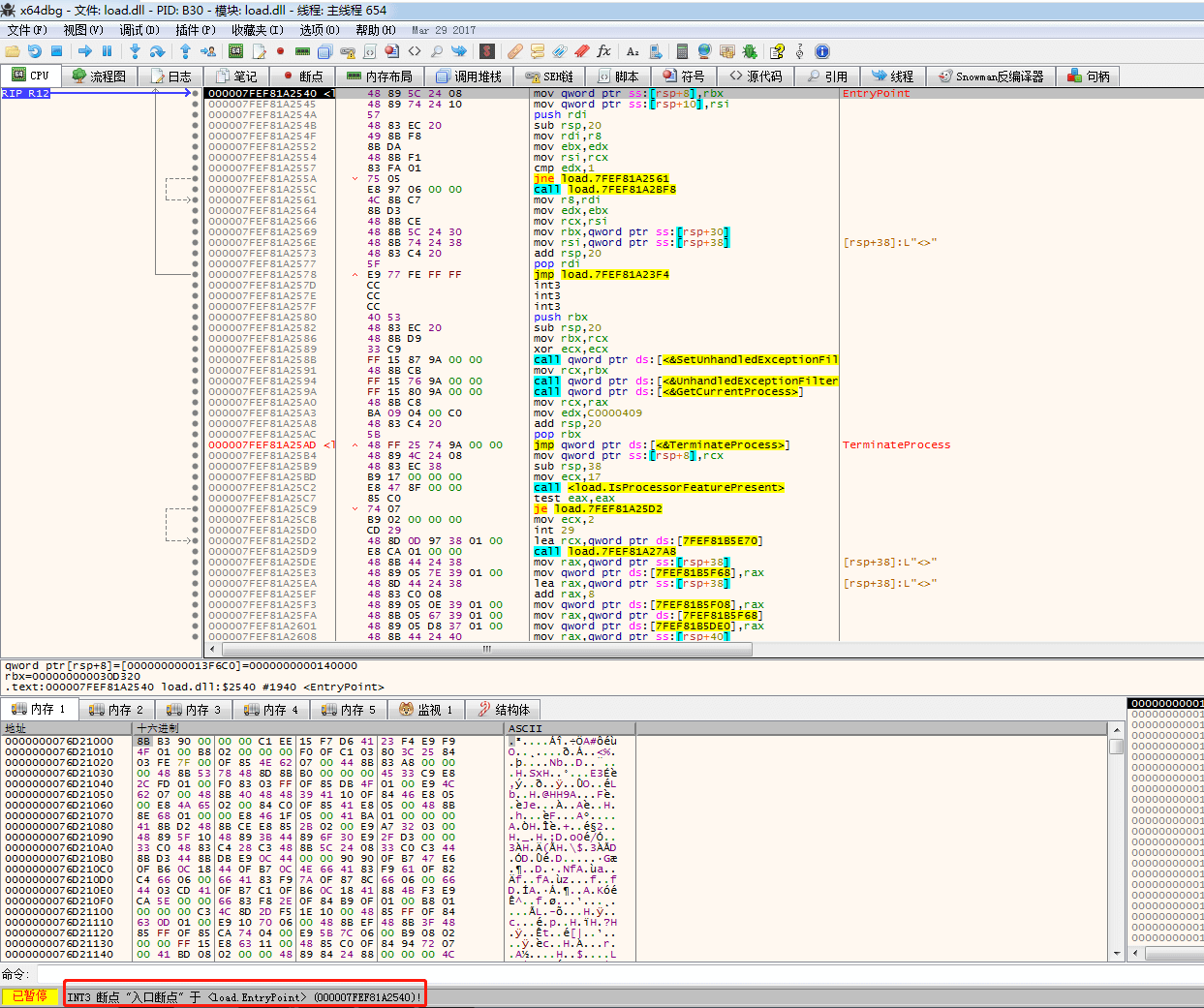Image resolution: width=1204 pixels, height=1008 pixels.
Task: Click the dump scrollbar down arrow
Action: pyautogui.click(x=1116, y=953)
